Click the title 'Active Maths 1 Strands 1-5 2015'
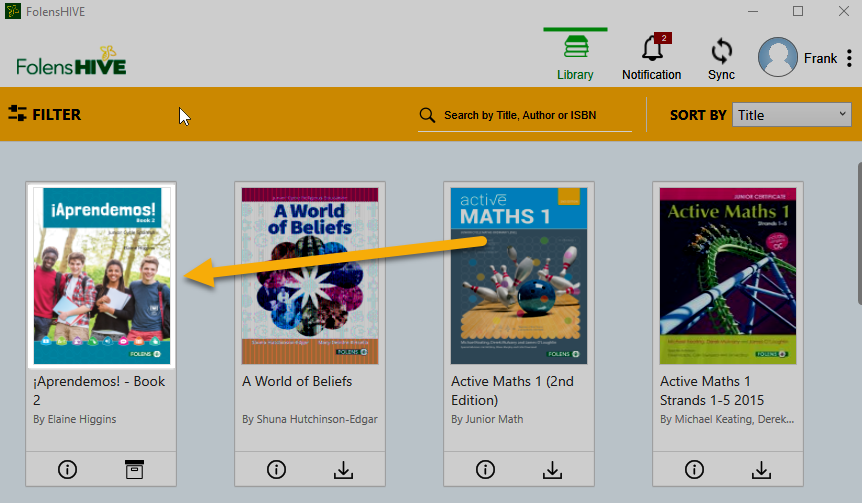 (712, 390)
